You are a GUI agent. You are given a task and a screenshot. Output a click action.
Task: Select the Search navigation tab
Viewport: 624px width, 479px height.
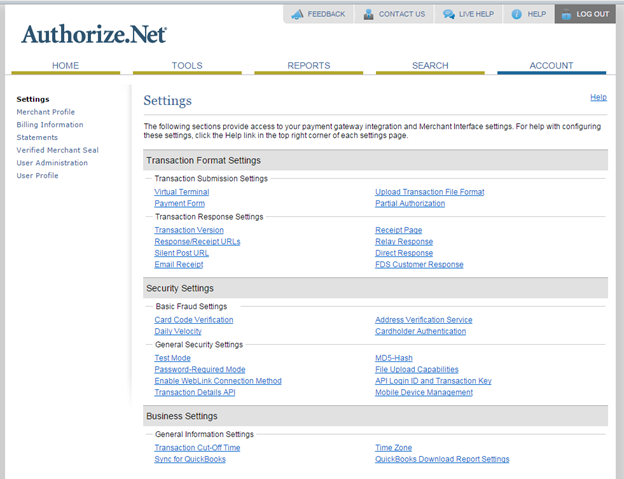[x=430, y=66]
